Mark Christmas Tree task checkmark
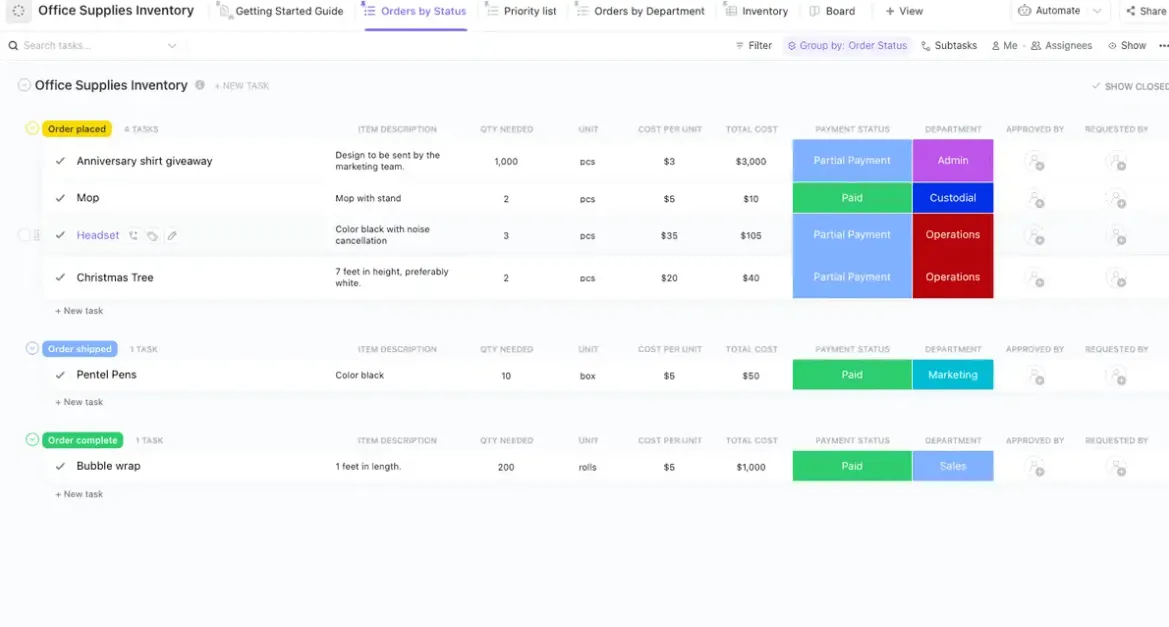 (x=60, y=277)
